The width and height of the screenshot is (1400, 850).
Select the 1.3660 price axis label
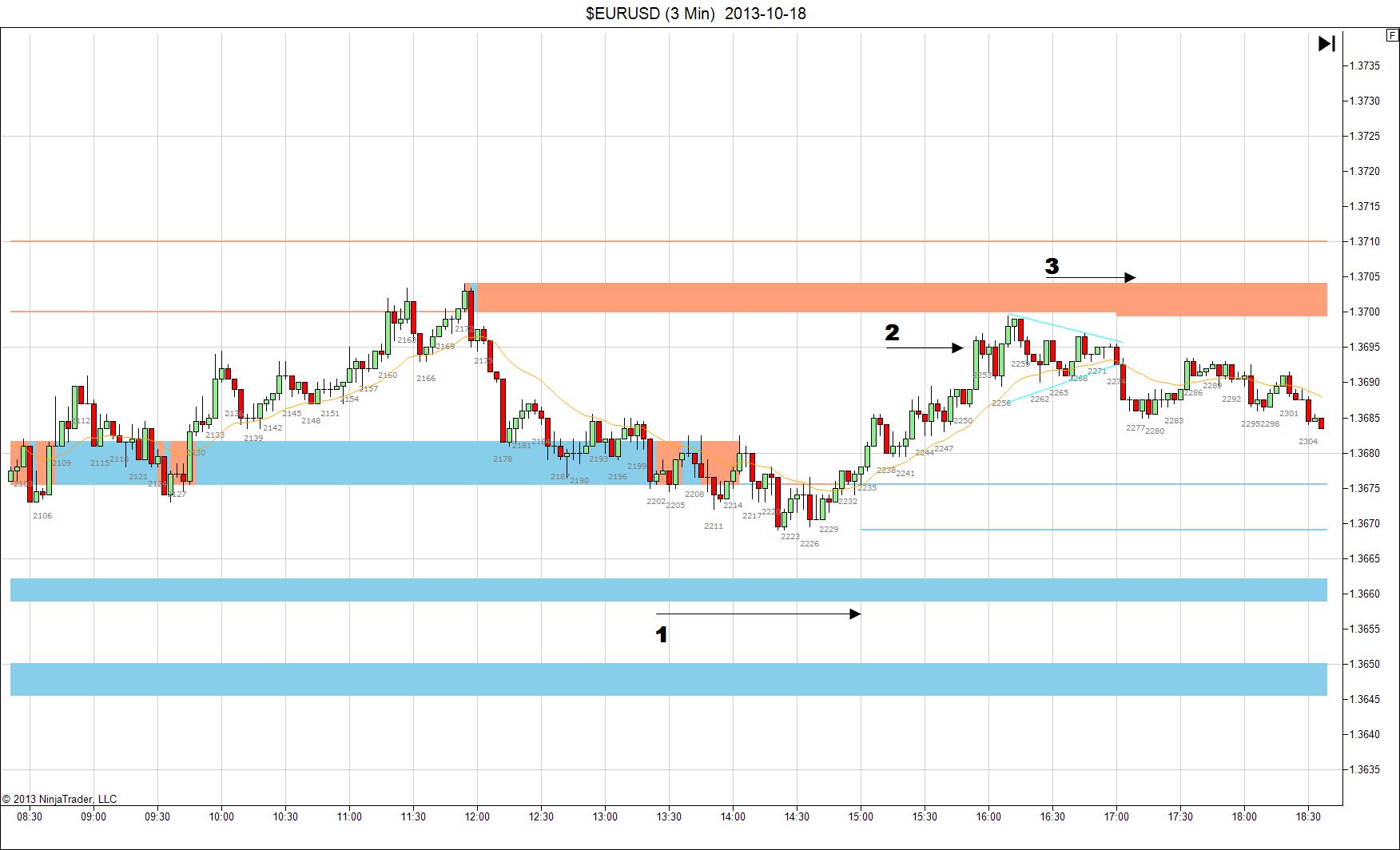point(1364,594)
